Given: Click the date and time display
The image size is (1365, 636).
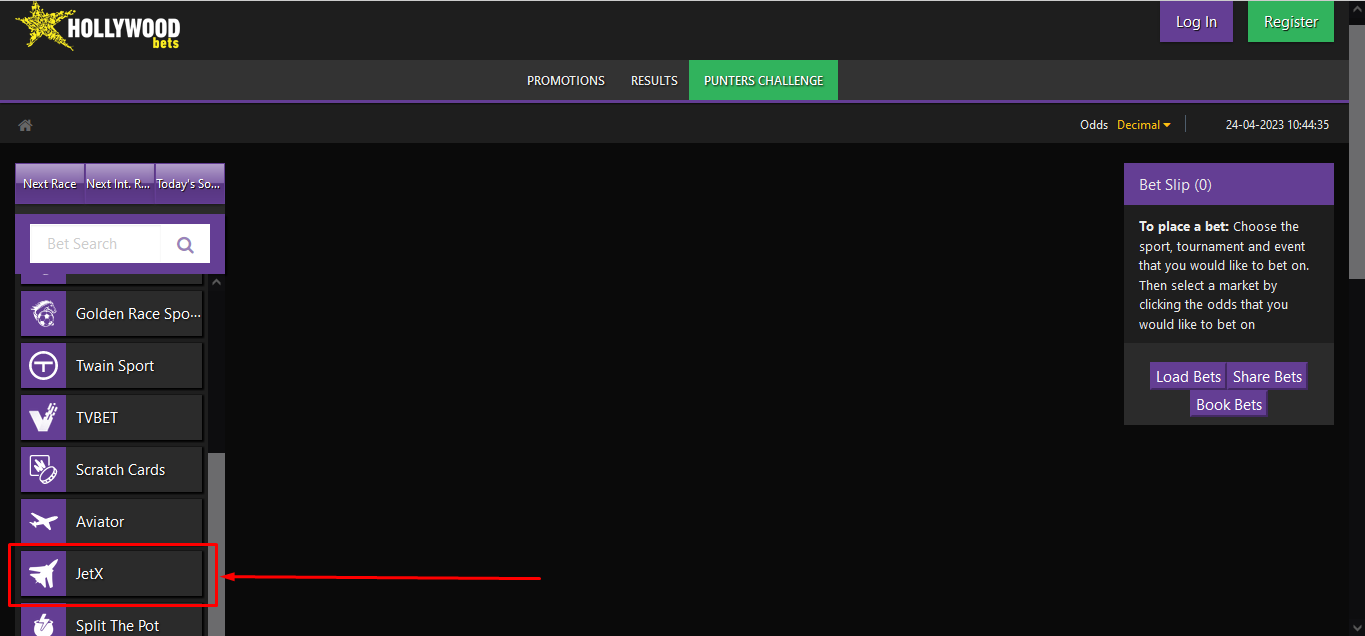Looking at the screenshot, I should click(1277, 125).
